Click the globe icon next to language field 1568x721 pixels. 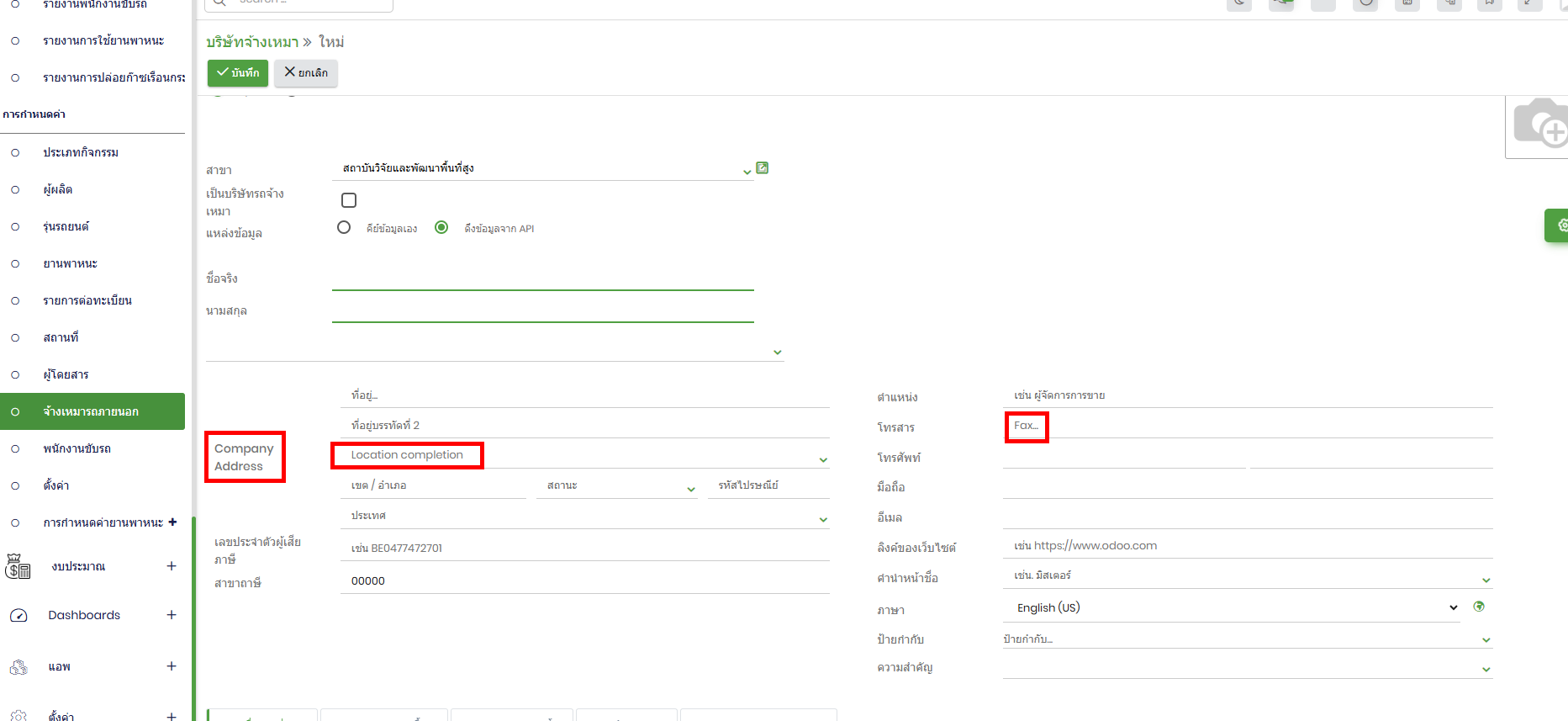(1479, 607)
